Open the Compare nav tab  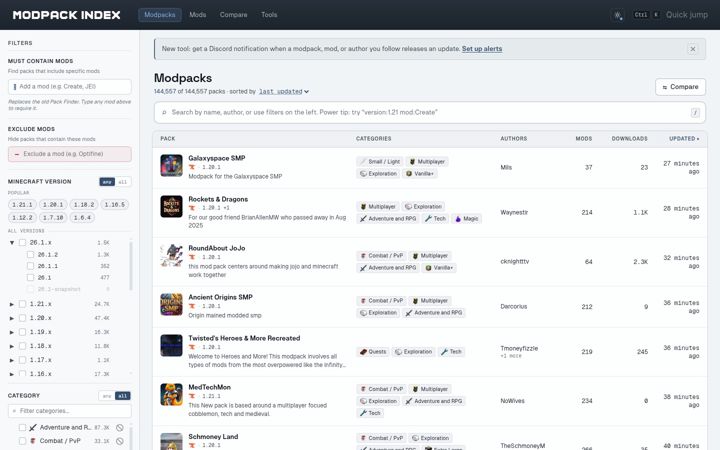[233, 15]
